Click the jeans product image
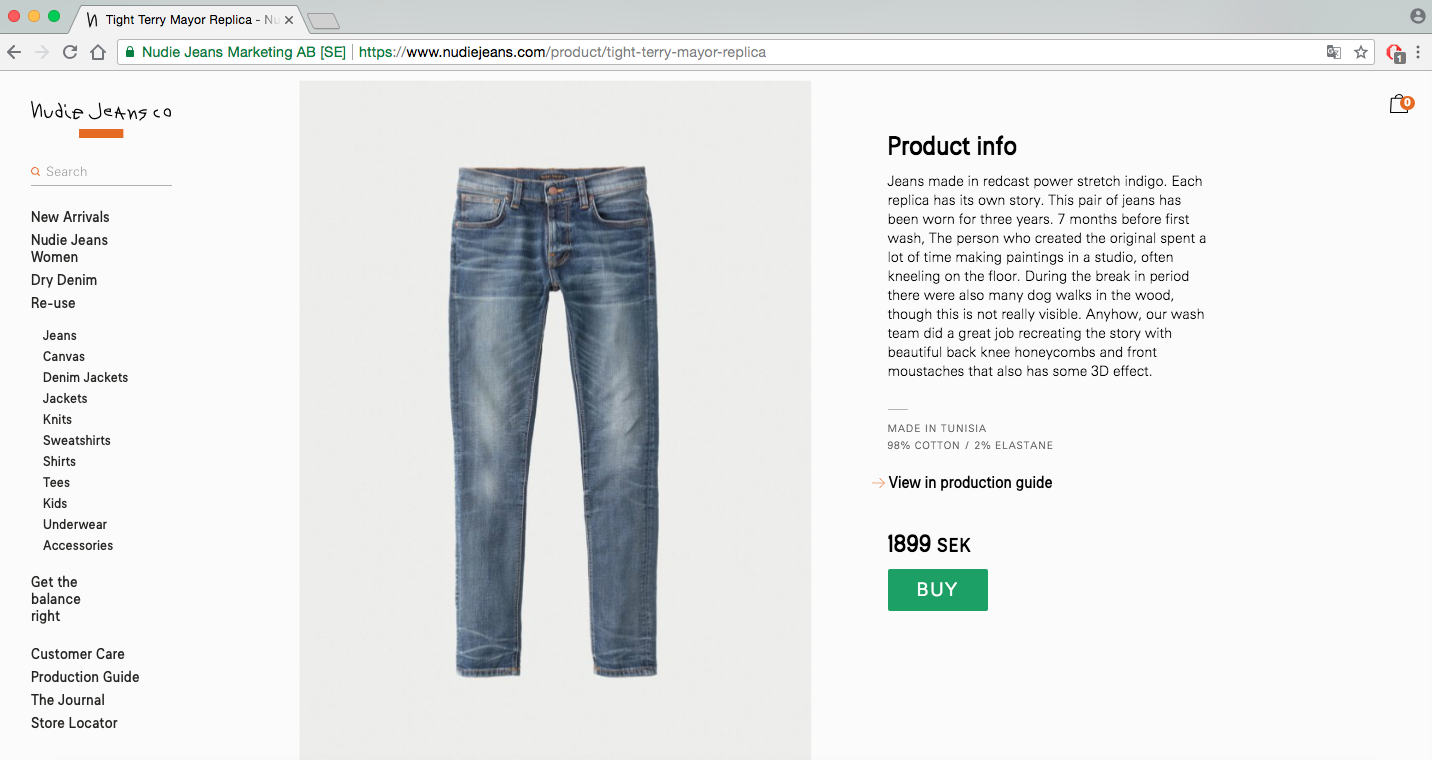Viewport: 1432px width, 760px height. [555, 420]
